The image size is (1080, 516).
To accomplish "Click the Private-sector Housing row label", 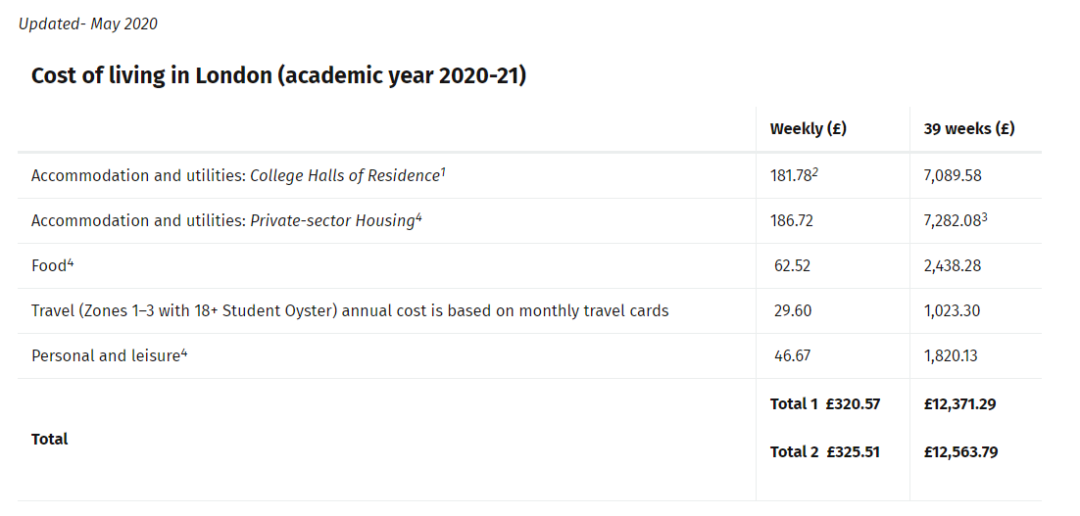I will tap(223, 221).
